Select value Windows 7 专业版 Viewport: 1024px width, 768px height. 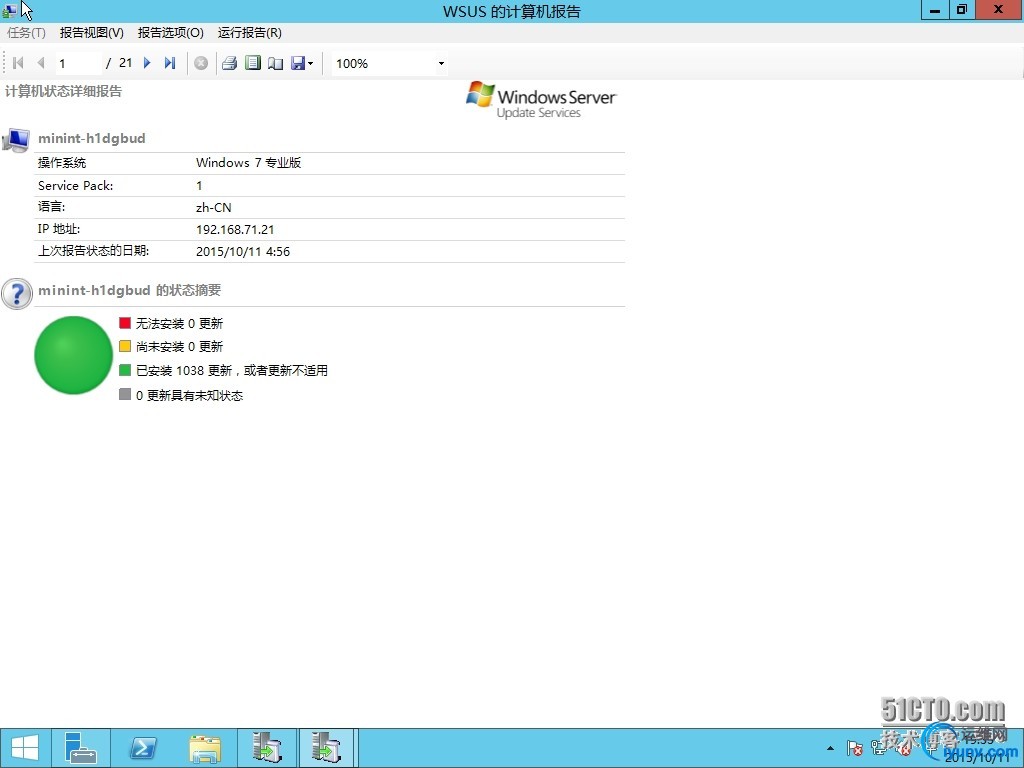(x=248, y=163)
